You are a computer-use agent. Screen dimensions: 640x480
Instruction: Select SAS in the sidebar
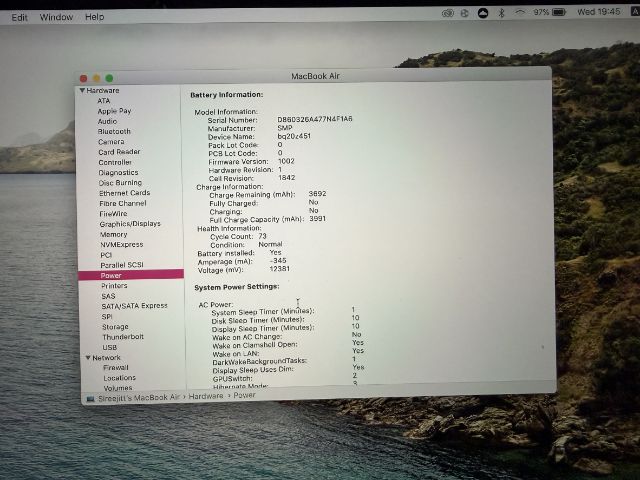pos(109,296)
